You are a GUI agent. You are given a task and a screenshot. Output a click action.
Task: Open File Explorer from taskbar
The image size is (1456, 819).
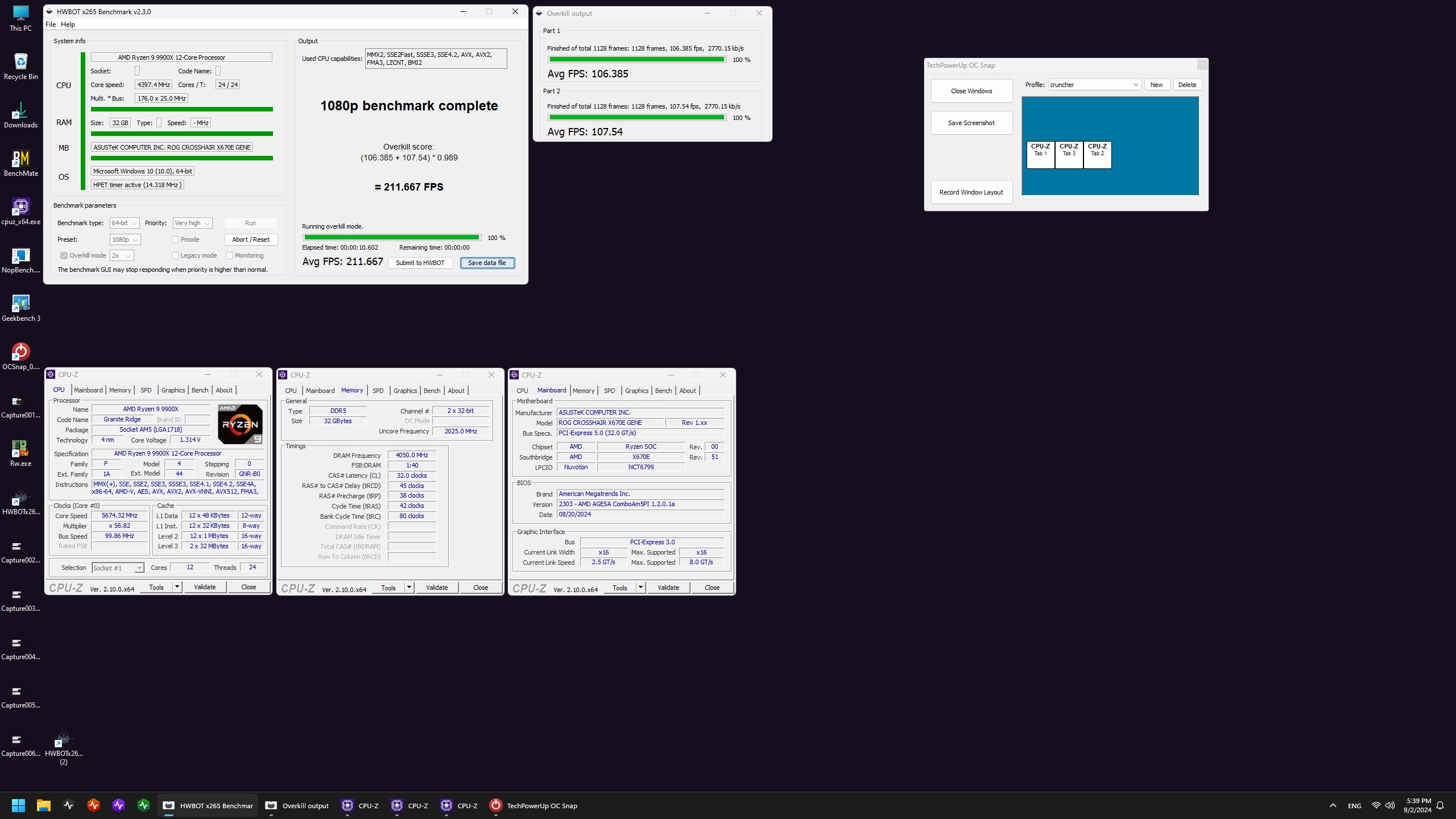coord(44,805)
